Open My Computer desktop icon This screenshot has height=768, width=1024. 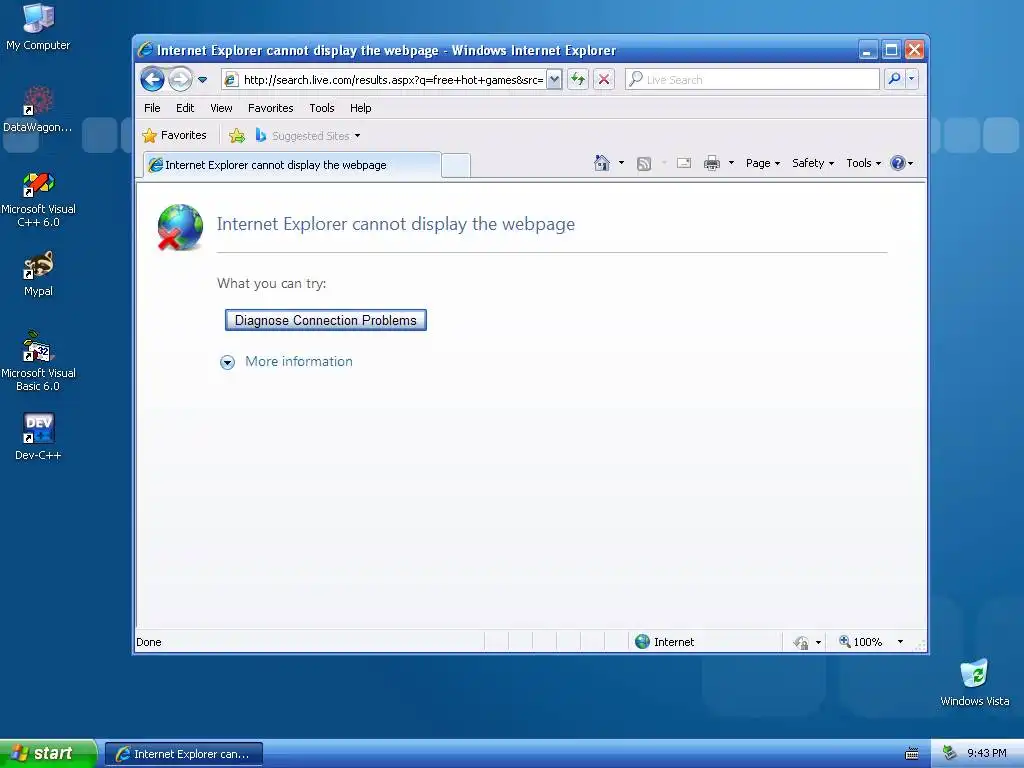38,27
